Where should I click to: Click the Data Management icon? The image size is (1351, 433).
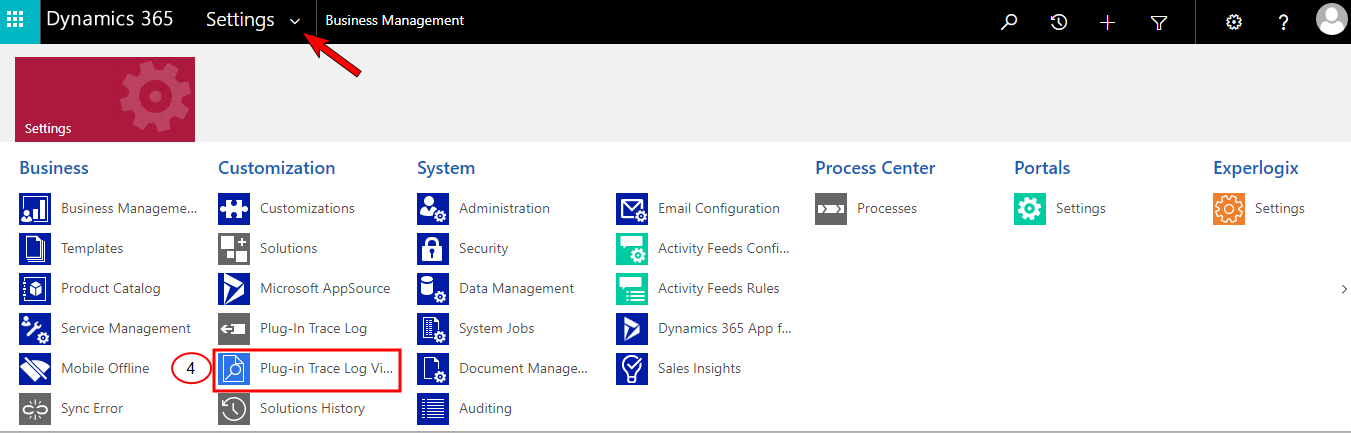click(433, 289)
